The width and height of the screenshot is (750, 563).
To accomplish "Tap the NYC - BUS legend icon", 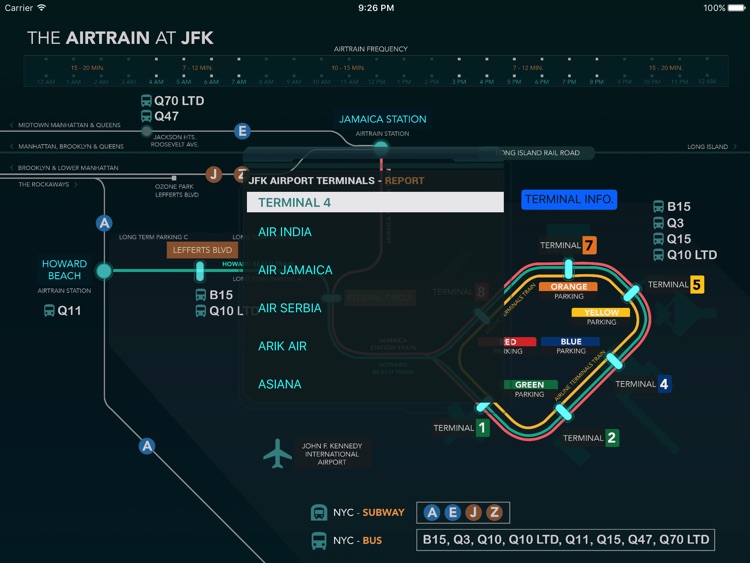I will tap(319, 541).
